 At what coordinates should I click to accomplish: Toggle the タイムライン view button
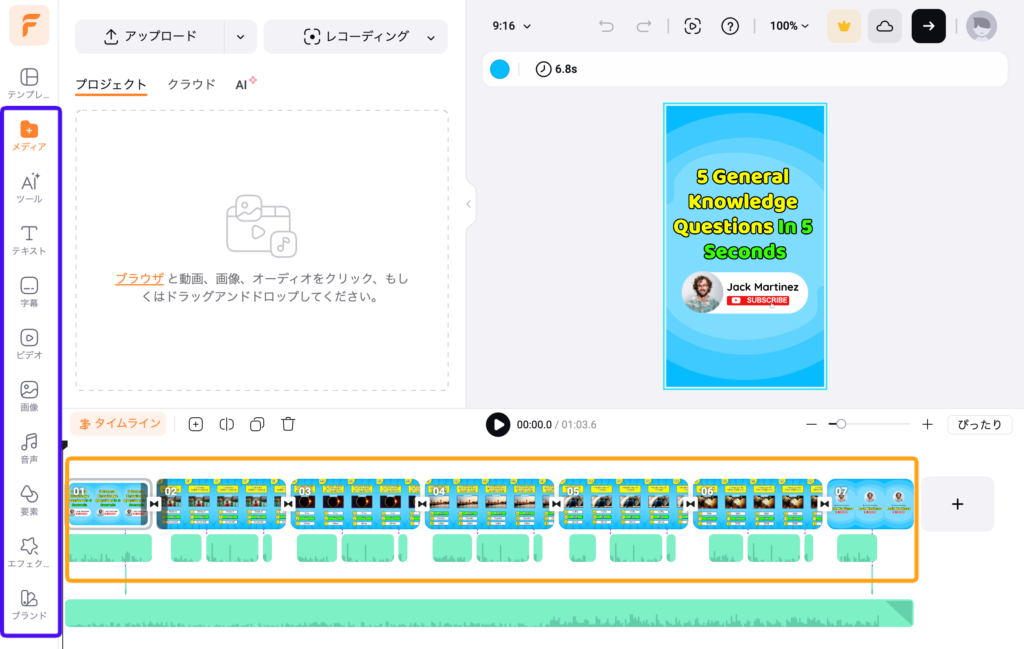pos(118,424)
